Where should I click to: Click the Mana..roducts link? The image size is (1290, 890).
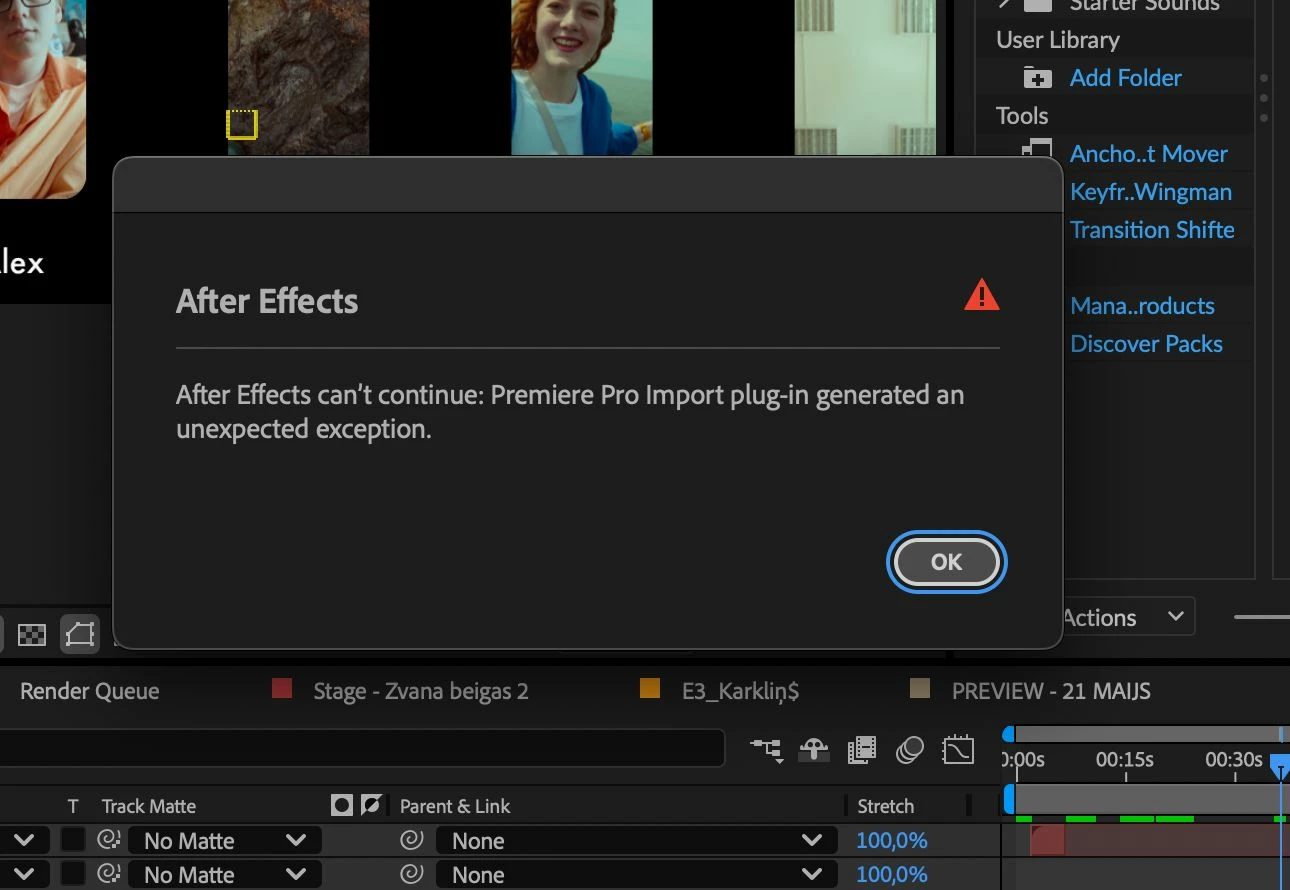pyautogui.click(x=1142, y=306)
